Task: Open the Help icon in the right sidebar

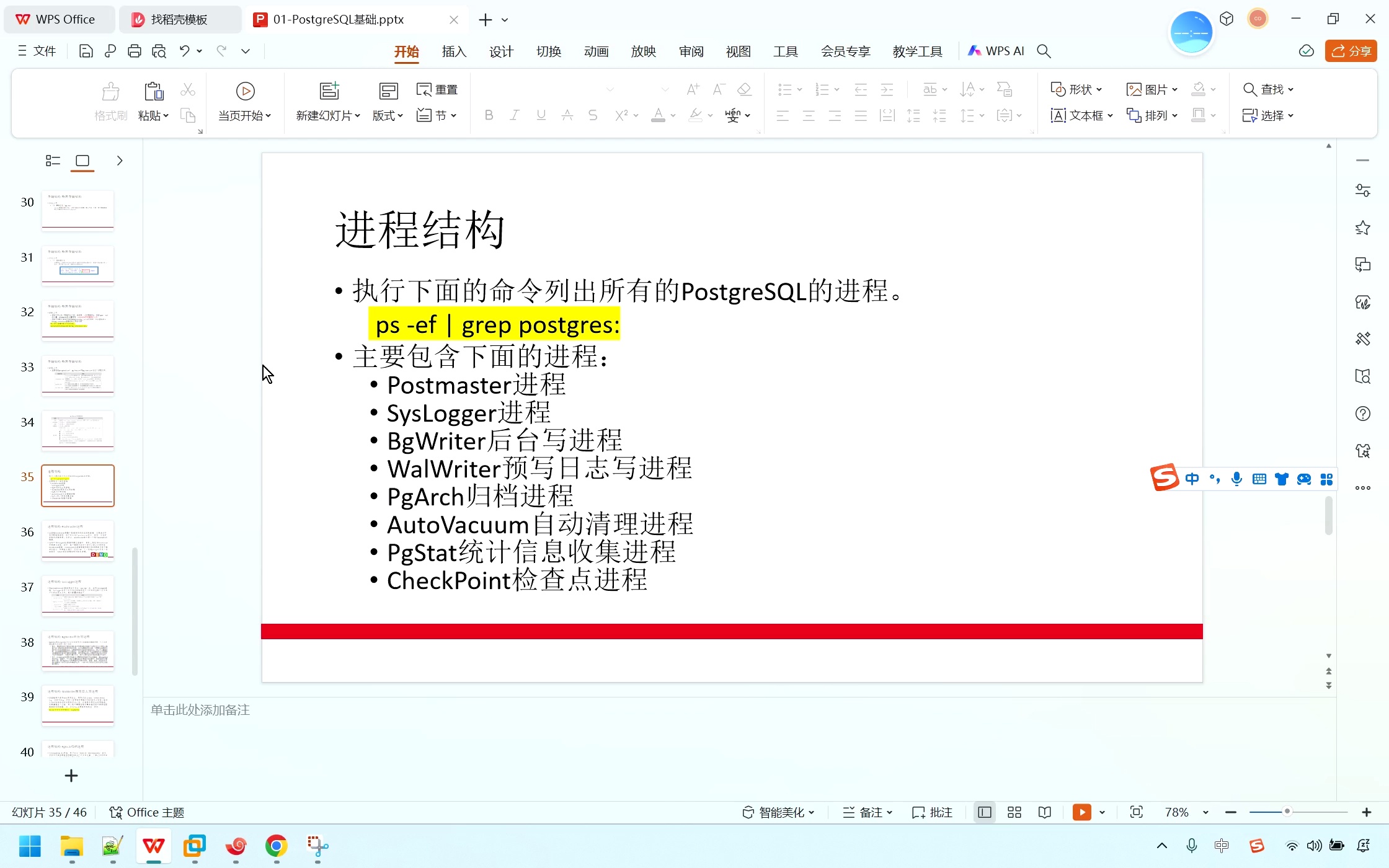Action: (x=1362, y=413)
